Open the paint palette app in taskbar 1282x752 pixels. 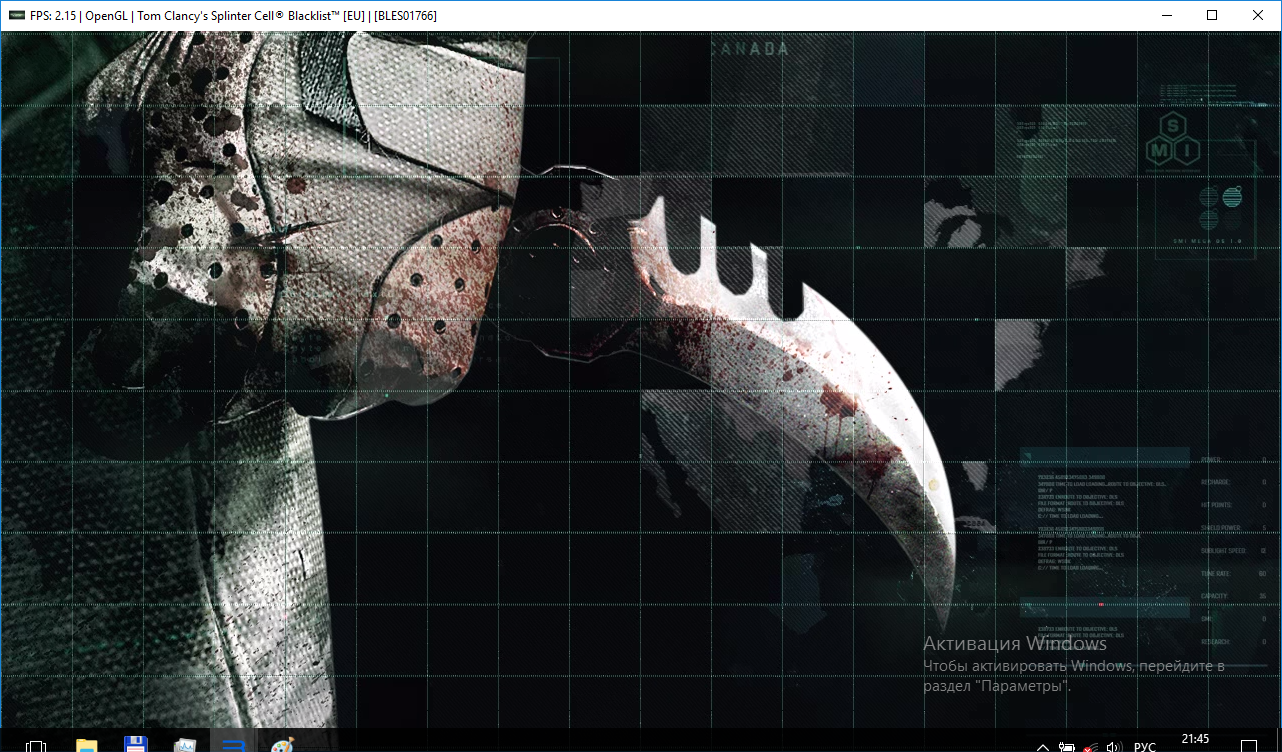(x=283, y=745)
